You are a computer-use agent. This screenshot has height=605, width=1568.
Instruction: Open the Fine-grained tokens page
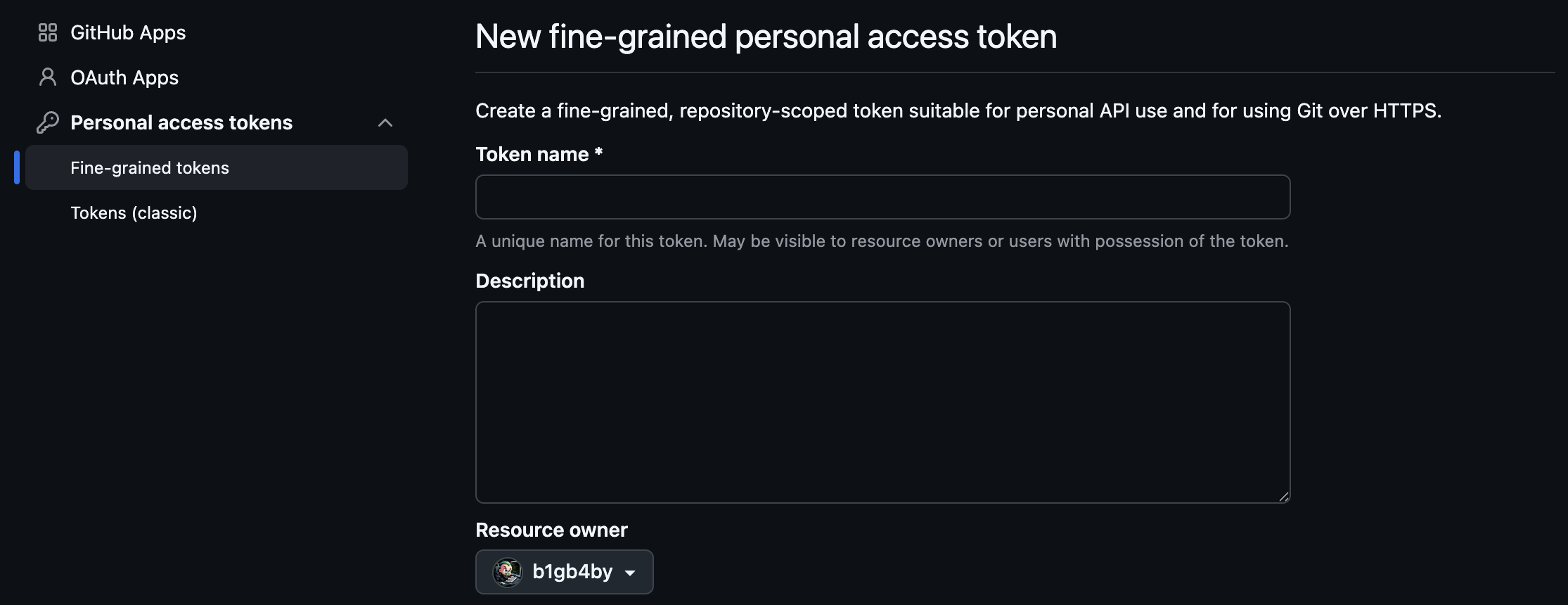tap(149, 167)
